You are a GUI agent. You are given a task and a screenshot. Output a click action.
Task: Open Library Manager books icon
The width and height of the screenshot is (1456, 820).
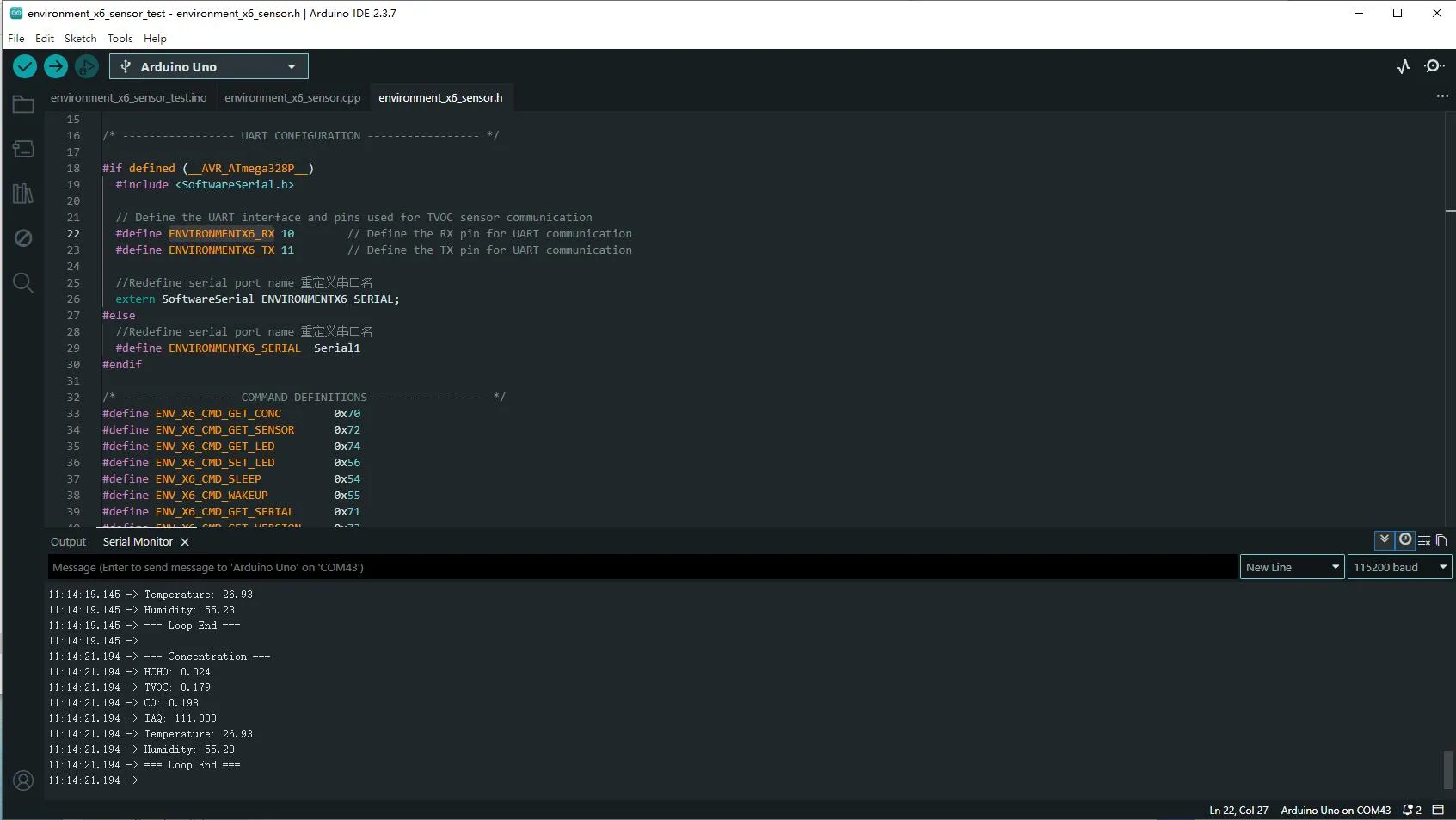coord(23,194)
